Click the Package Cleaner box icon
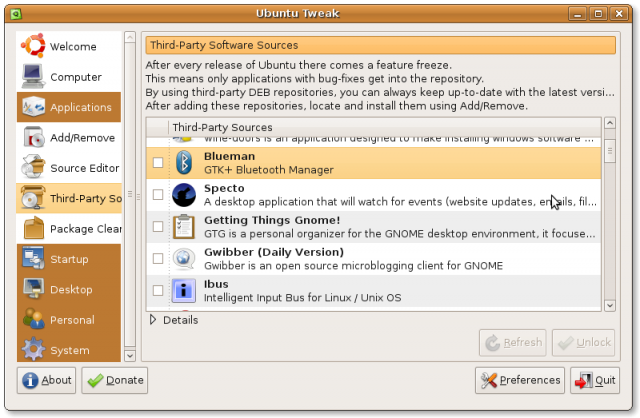The image size is (640, 418). pos(33,228)
